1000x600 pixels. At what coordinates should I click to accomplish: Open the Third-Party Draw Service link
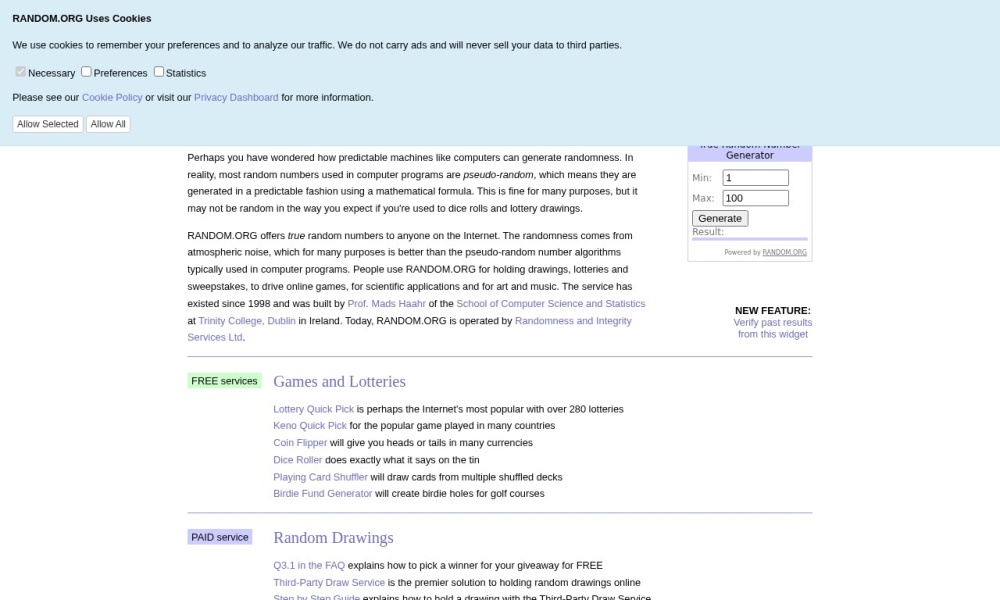click(329, 583)
